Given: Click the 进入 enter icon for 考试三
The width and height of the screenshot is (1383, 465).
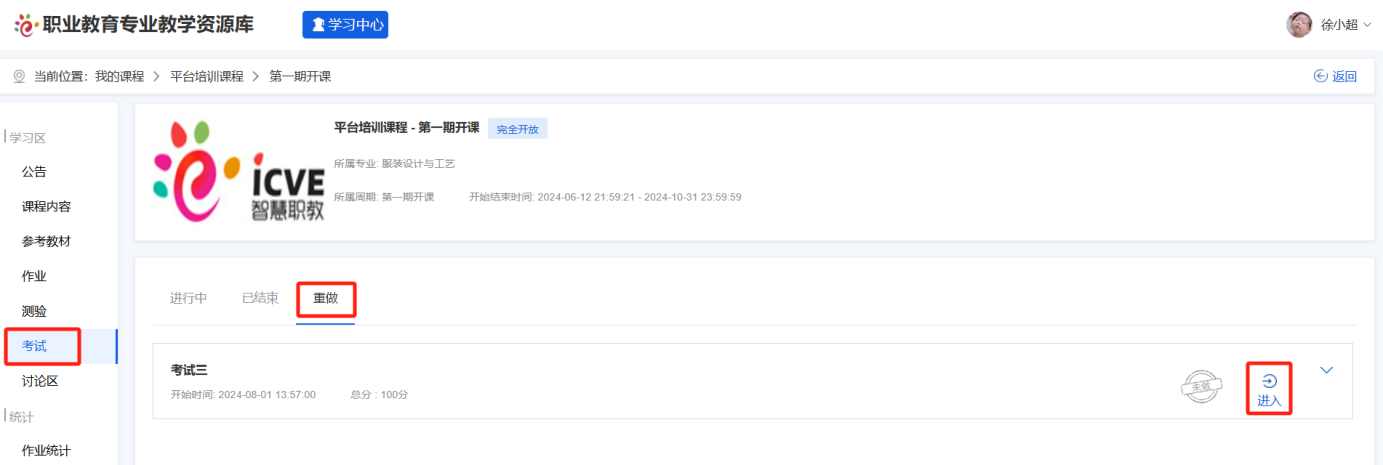Looking at the screenshot, I should pyautogui.click(x=1269, y=389).
